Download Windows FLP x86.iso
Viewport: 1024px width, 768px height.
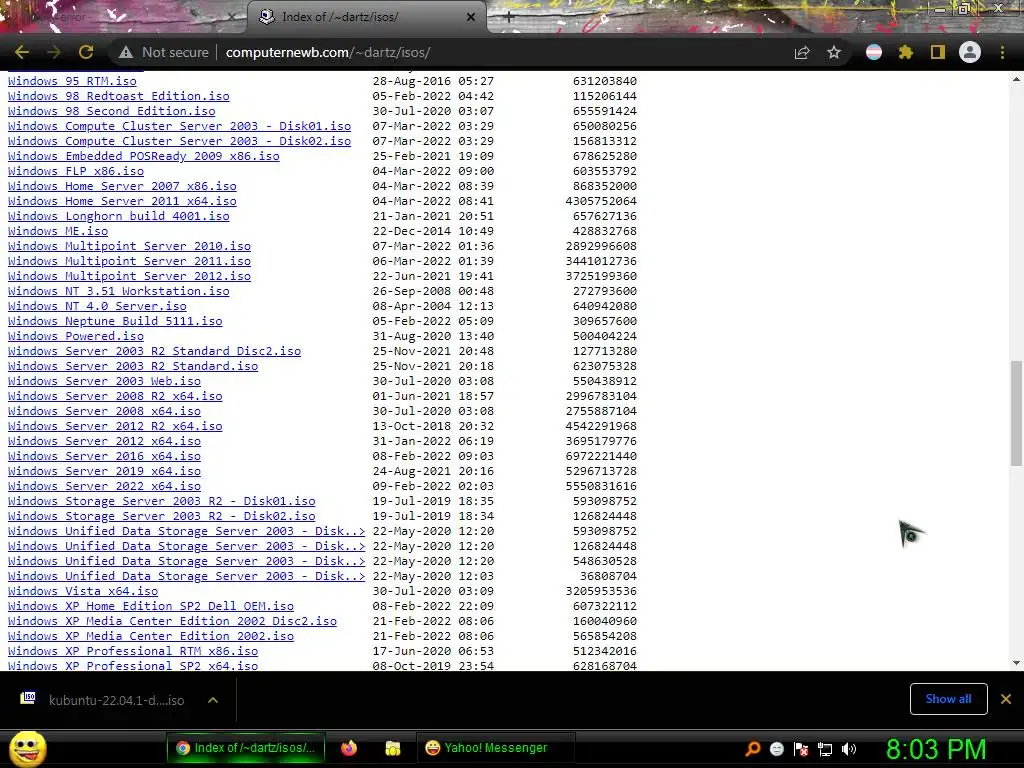[75, 171]
